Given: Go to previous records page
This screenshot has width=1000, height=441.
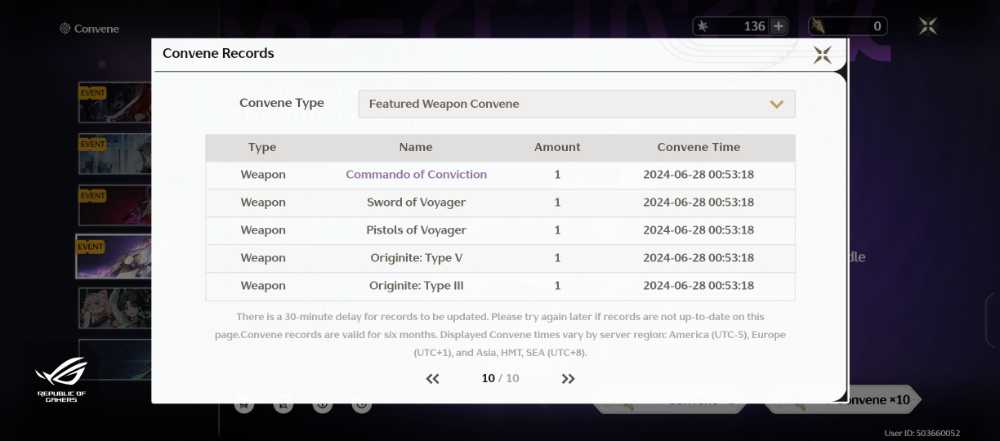Looking at the screenshot, I should pyautogui.click(x=432, y=378).
